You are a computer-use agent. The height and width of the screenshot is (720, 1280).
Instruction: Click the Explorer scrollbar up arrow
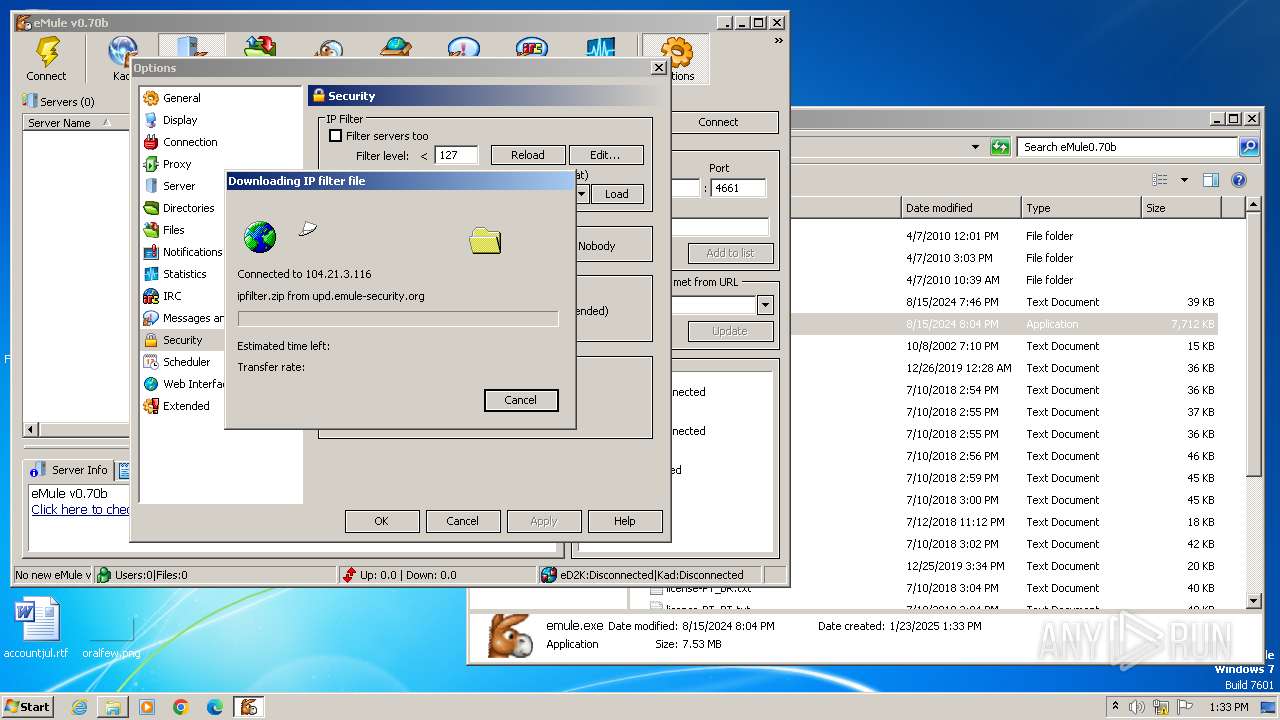[x=1254, y=205]
